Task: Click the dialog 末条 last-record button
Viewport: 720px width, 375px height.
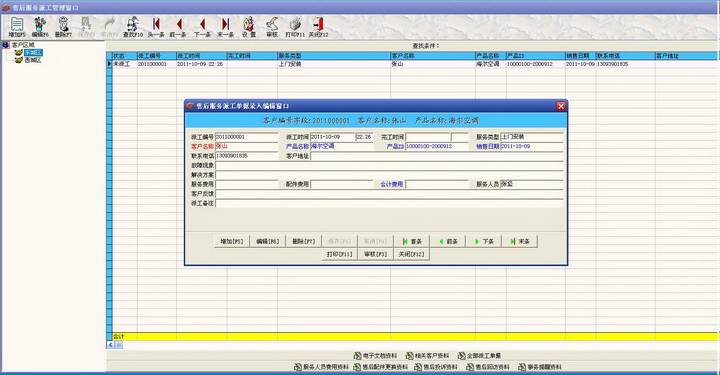Action: (x=520, y=241)
